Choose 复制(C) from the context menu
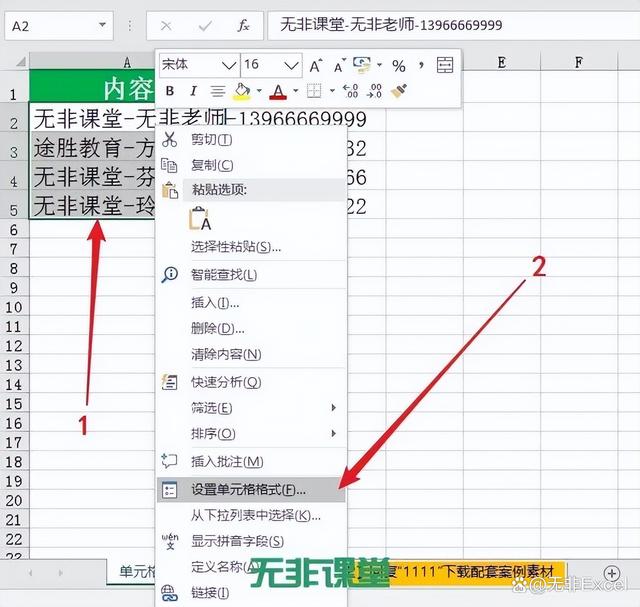The width and height of the screenshot is (640, 607). coord(251,165)
